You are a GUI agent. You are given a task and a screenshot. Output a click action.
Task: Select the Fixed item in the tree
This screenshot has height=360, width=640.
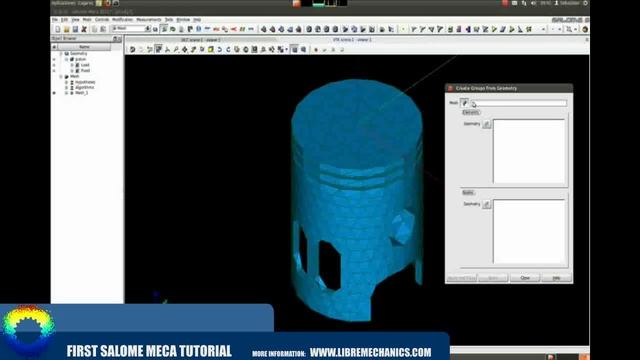(x=85, y=71)
